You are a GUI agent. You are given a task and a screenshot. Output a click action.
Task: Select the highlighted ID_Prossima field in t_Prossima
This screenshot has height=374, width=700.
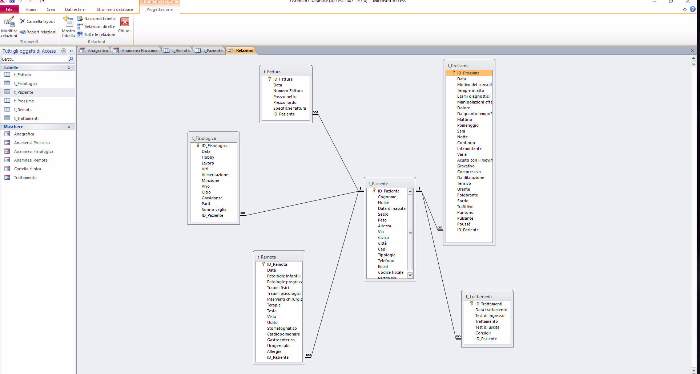(469, 73)
